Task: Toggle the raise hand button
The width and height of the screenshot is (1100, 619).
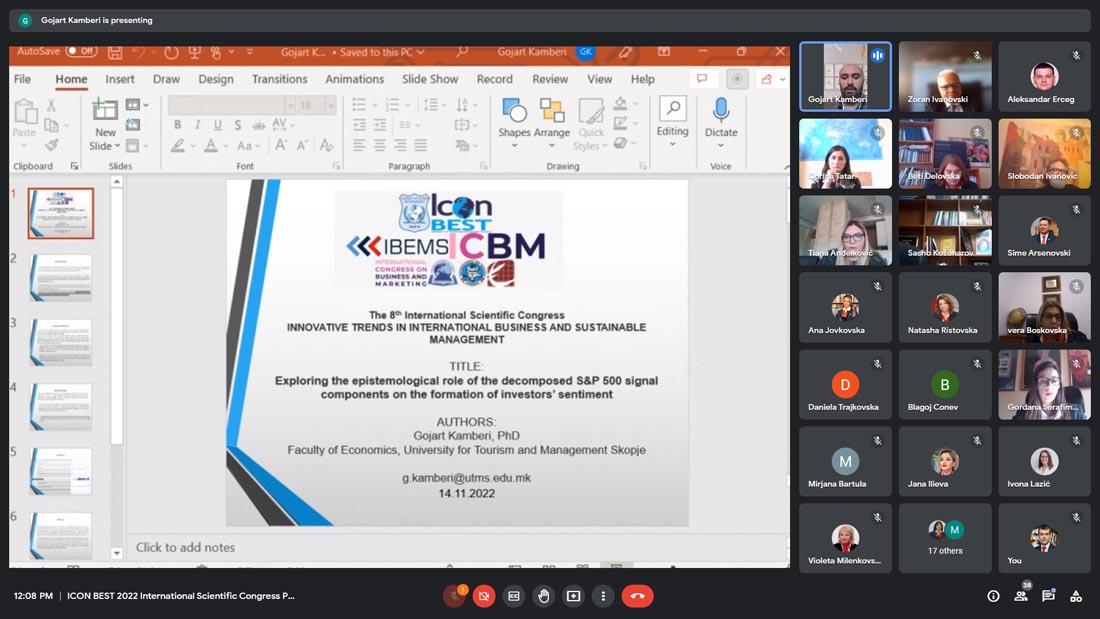Action: pos(544,596)
